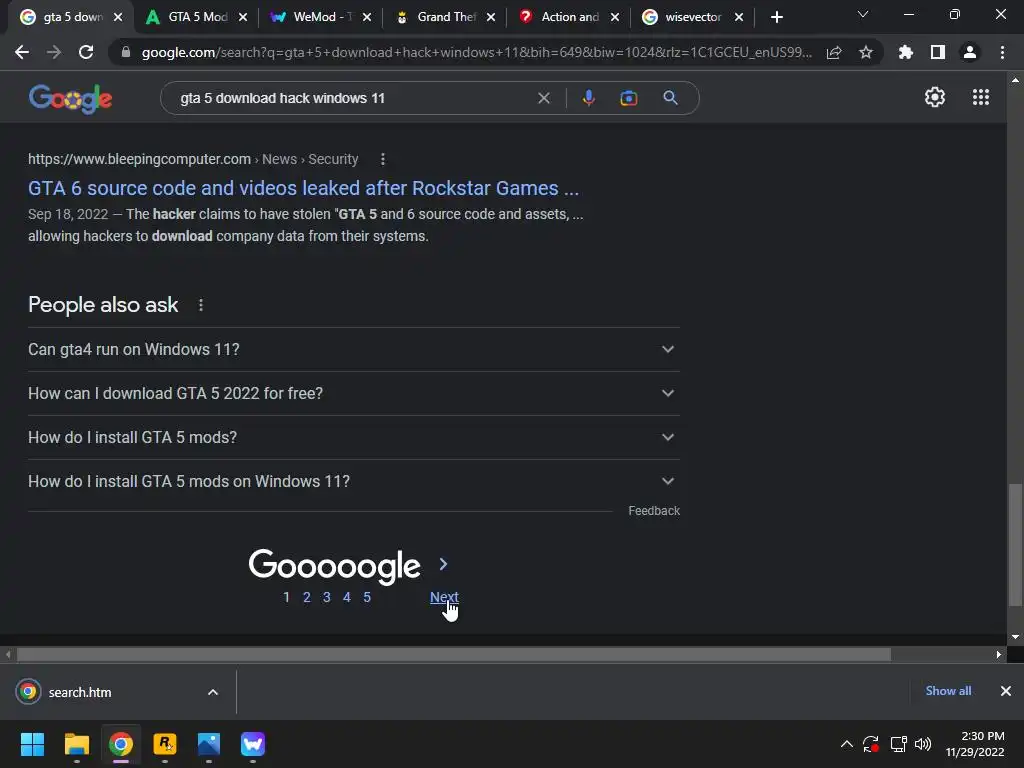Viewport: 1024px width, 768px height.
Task: Open the Chrome profile avatar menu
Action: 970,52
